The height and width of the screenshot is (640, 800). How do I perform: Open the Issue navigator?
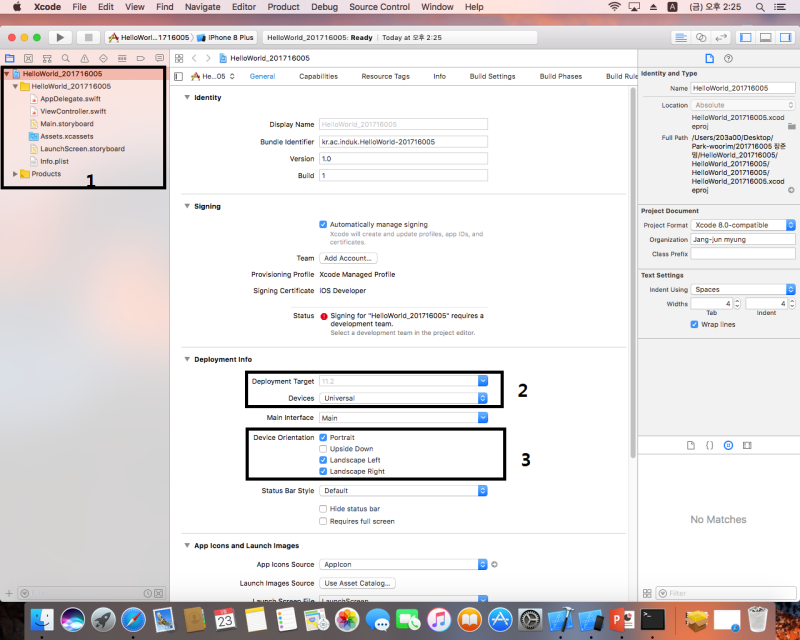point(85,58)
